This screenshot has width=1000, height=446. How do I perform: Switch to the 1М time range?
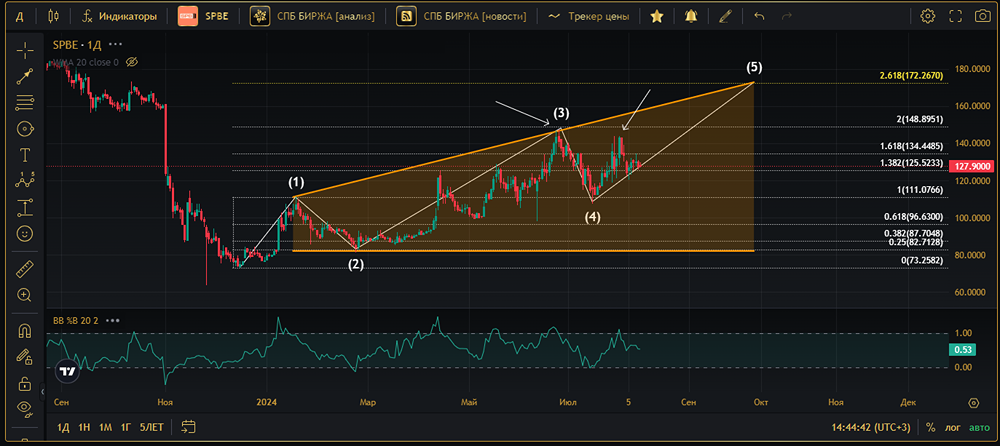point(105,427)
